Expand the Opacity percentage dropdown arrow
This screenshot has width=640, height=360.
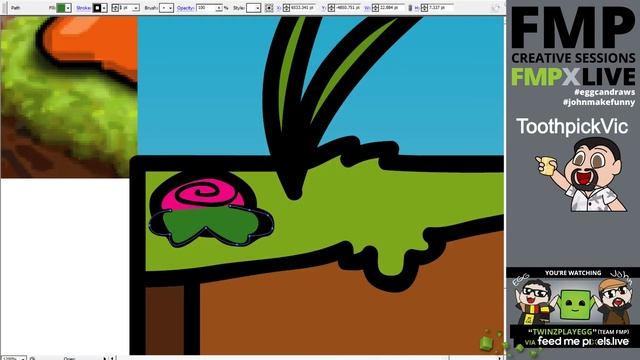[220, 8]
